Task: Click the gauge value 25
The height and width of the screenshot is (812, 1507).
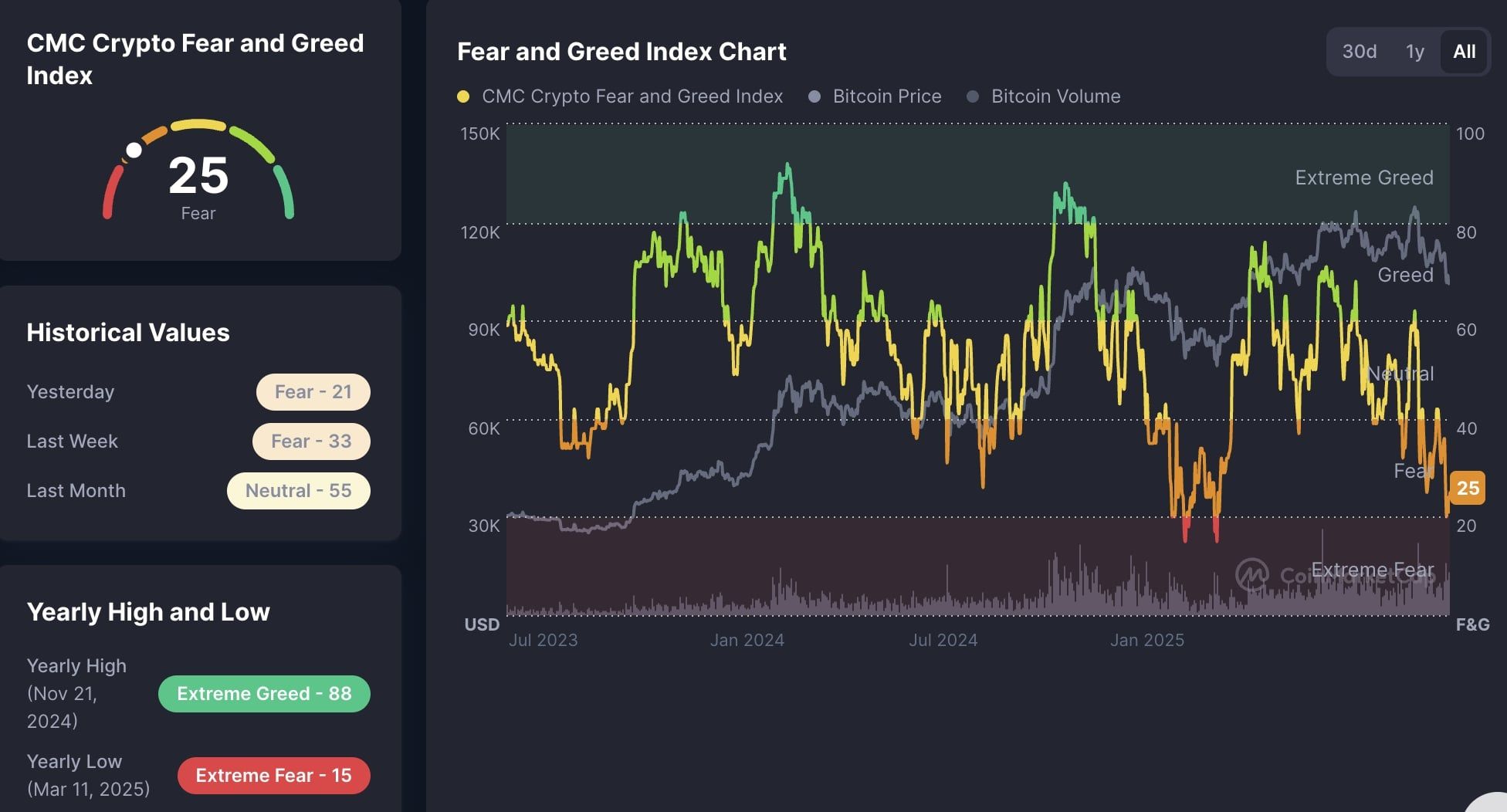Action: click(x=198, y=175)
